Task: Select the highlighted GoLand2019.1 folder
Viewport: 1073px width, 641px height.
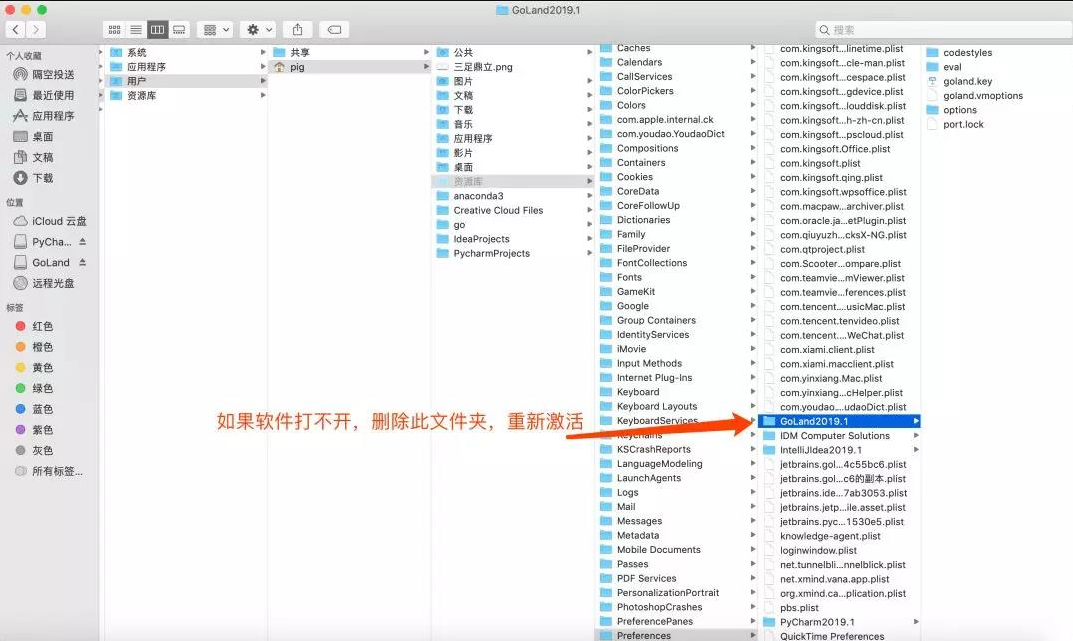Action: tap(840, 421)
